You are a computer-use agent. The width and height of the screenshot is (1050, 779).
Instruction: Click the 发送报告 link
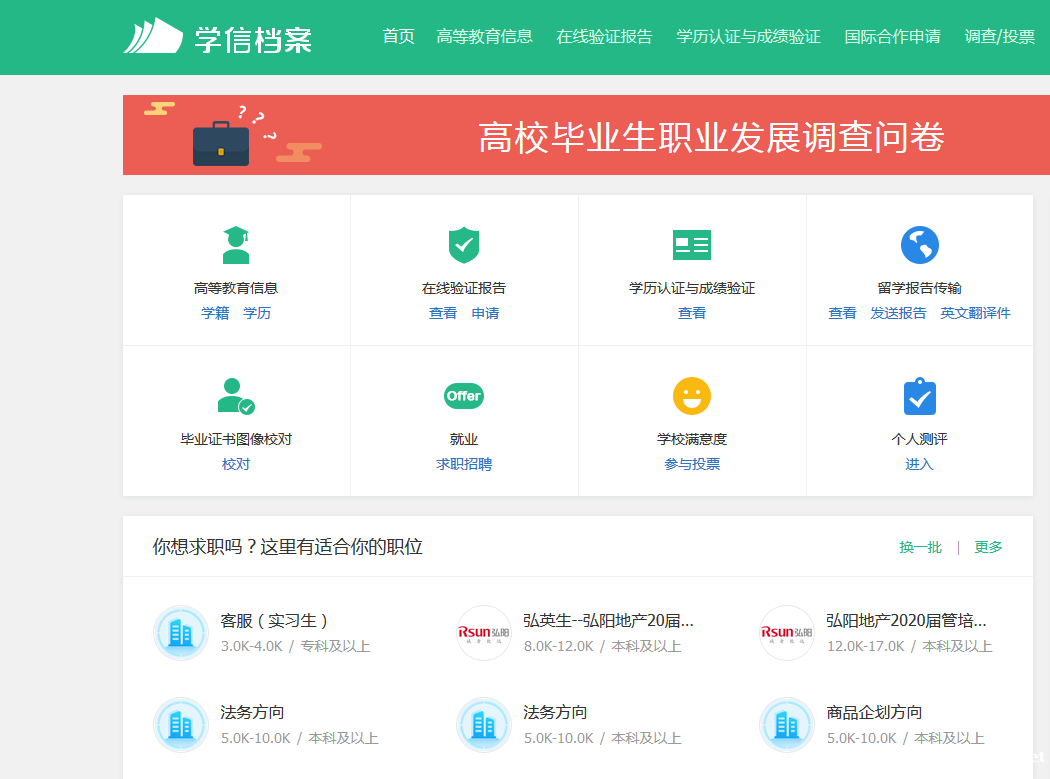pos(898,313)
